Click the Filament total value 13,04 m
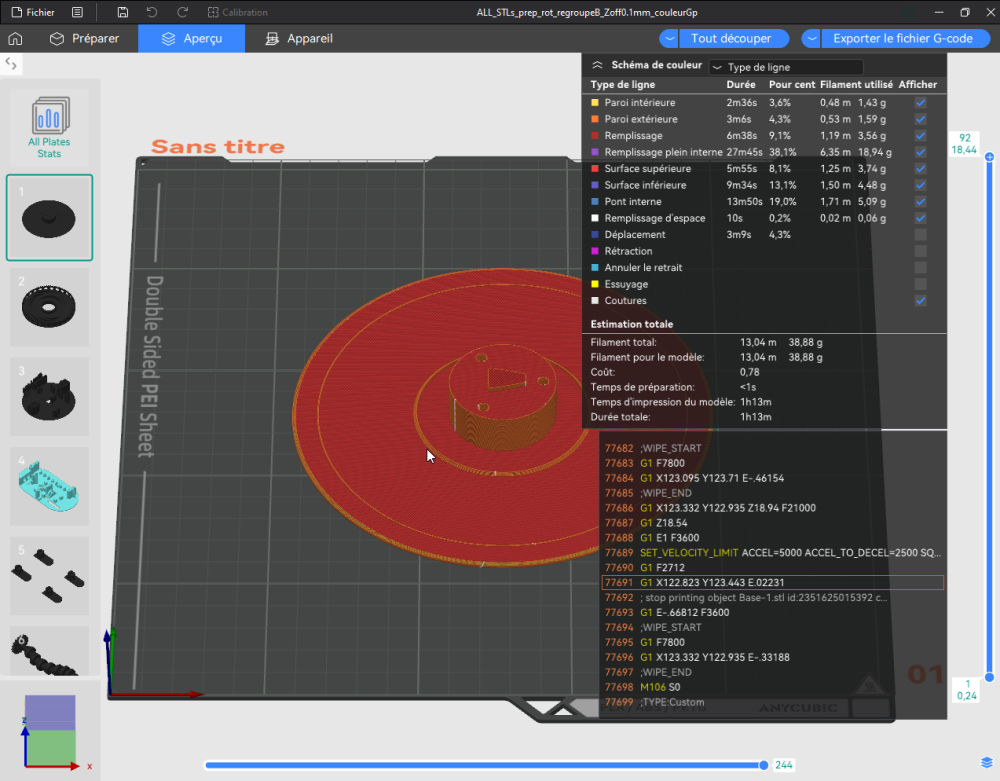Image resolution: width=1000 pixels, height=781 pixels. pos(758,342)
